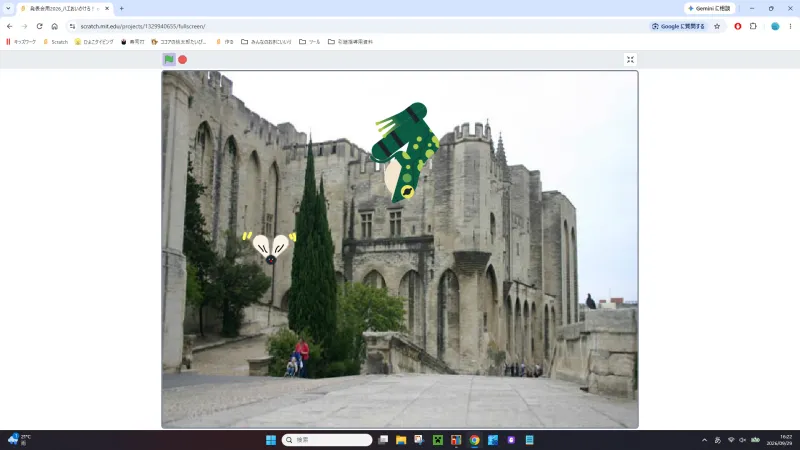View site information icon in address bar
Screen dimensions: 800x450
coord(72,26)
